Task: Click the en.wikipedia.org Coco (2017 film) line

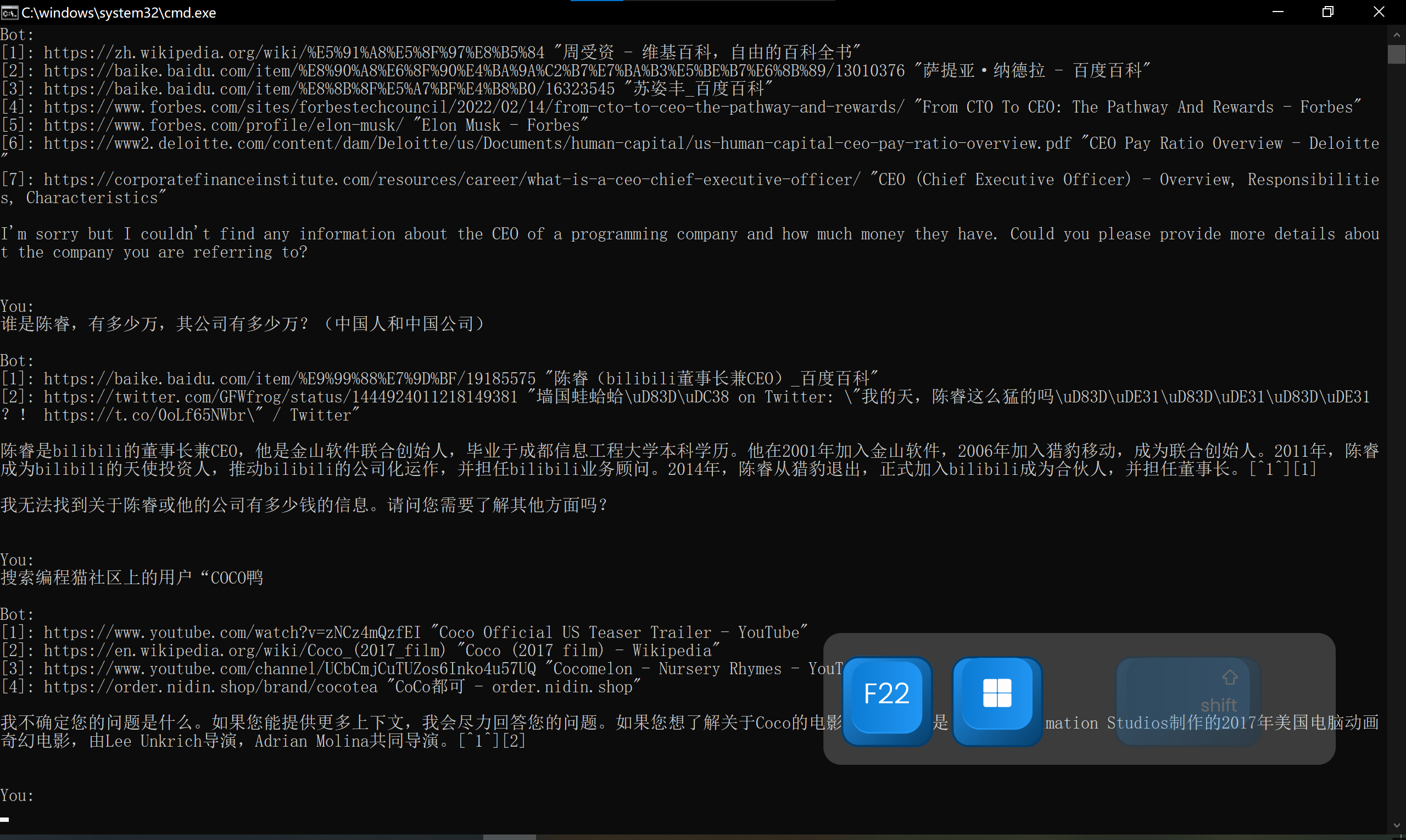Action: tap(360, 651)
